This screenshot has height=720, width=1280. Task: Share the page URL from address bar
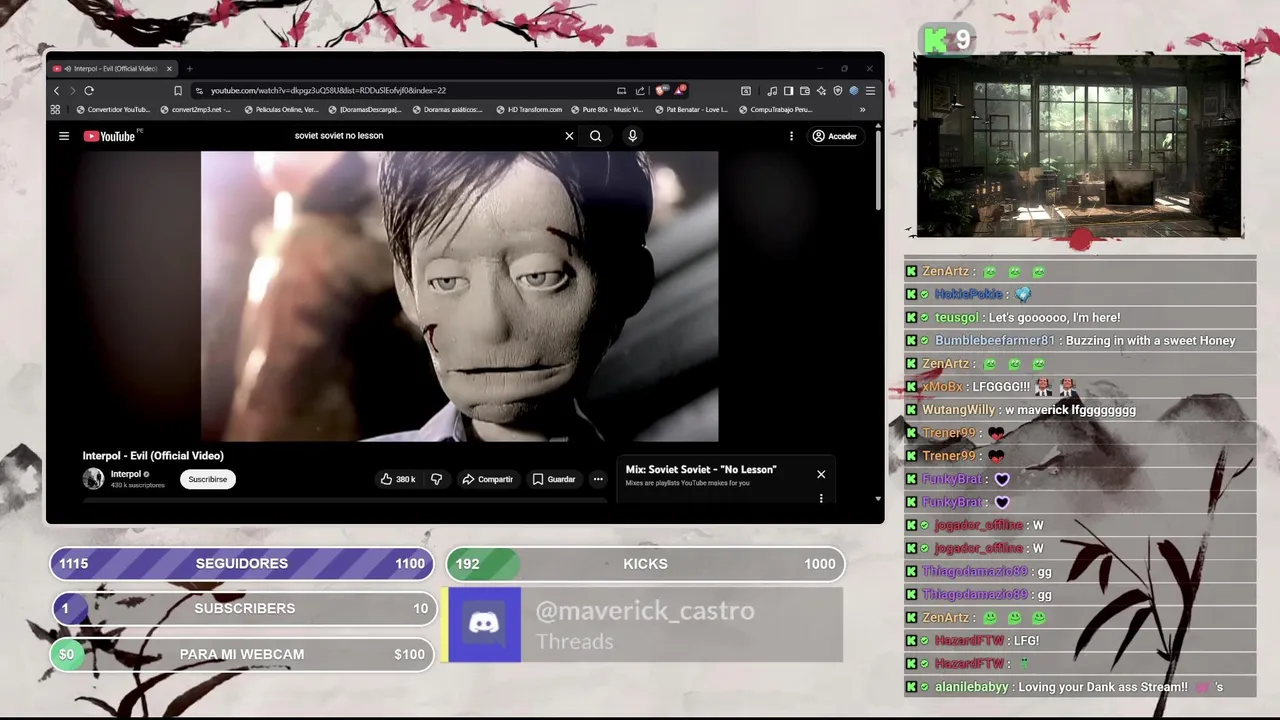point(640,91)
